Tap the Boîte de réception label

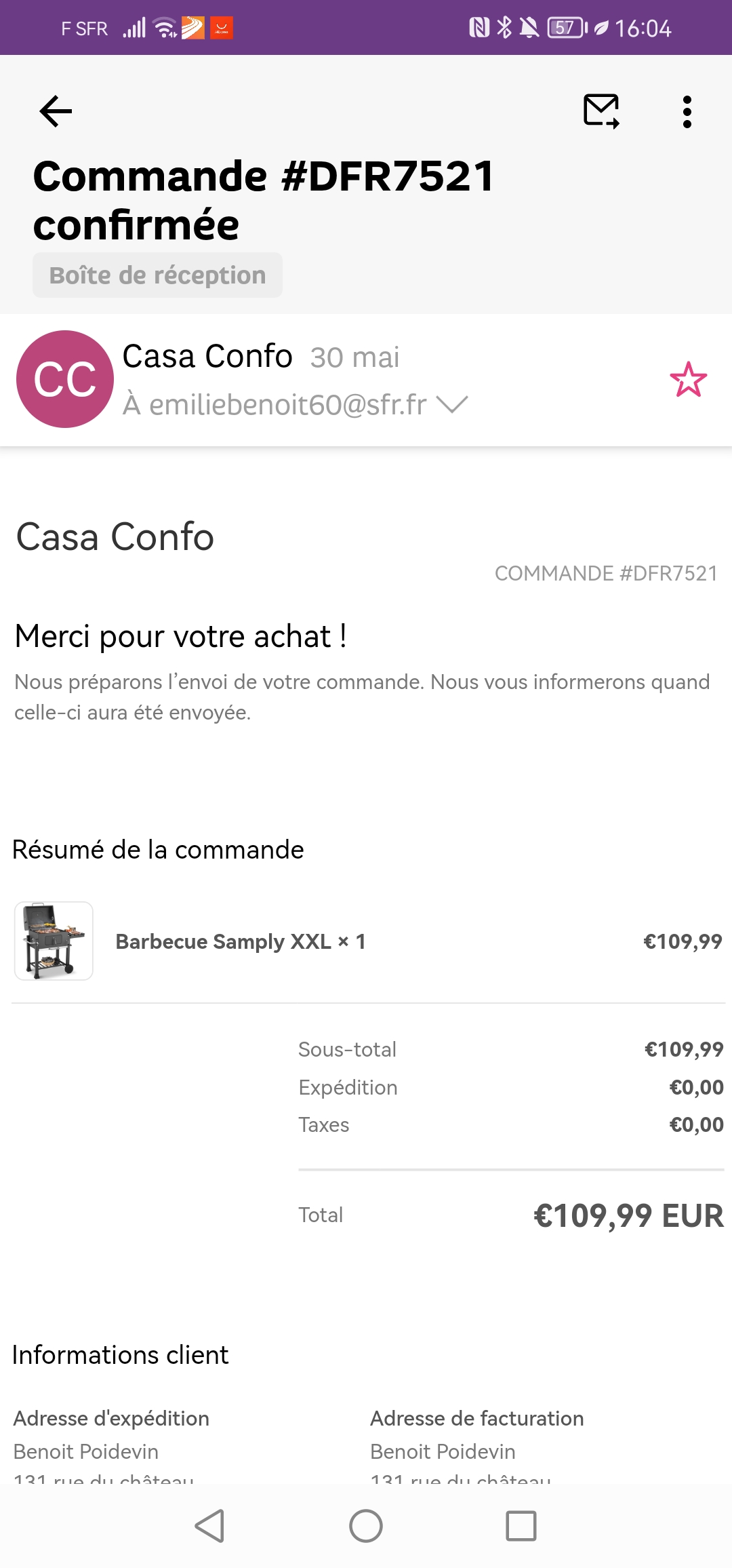pyautogui.click(x=157, y=275)
